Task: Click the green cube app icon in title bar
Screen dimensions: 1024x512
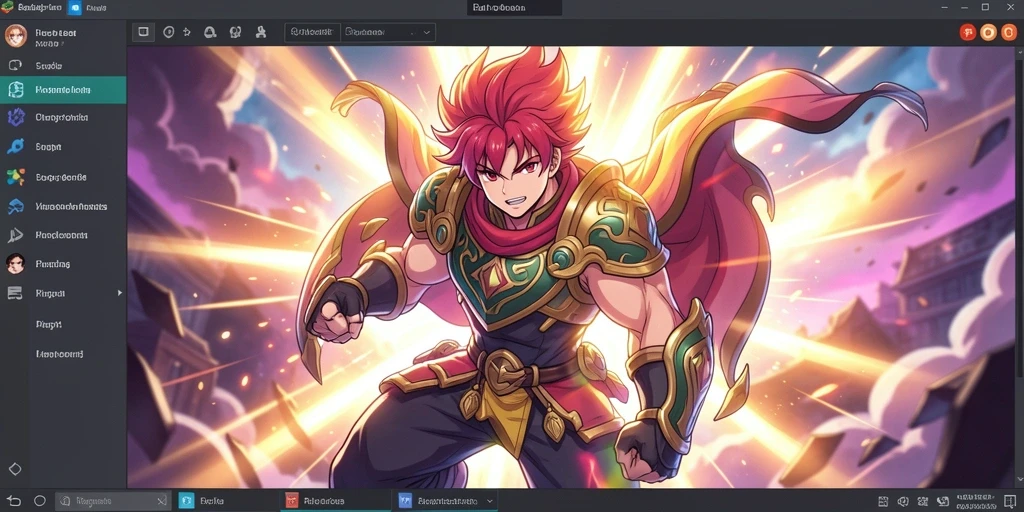Action: 8,7
